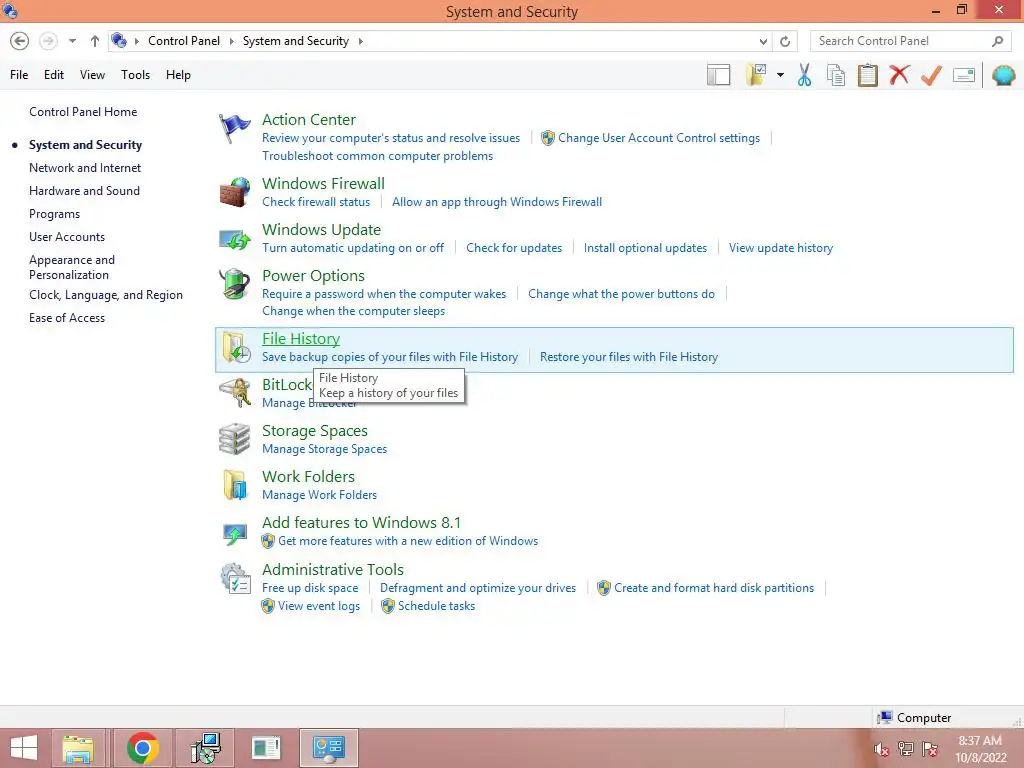
Task: Click the Windows Update icon
Action: point(234,239)
